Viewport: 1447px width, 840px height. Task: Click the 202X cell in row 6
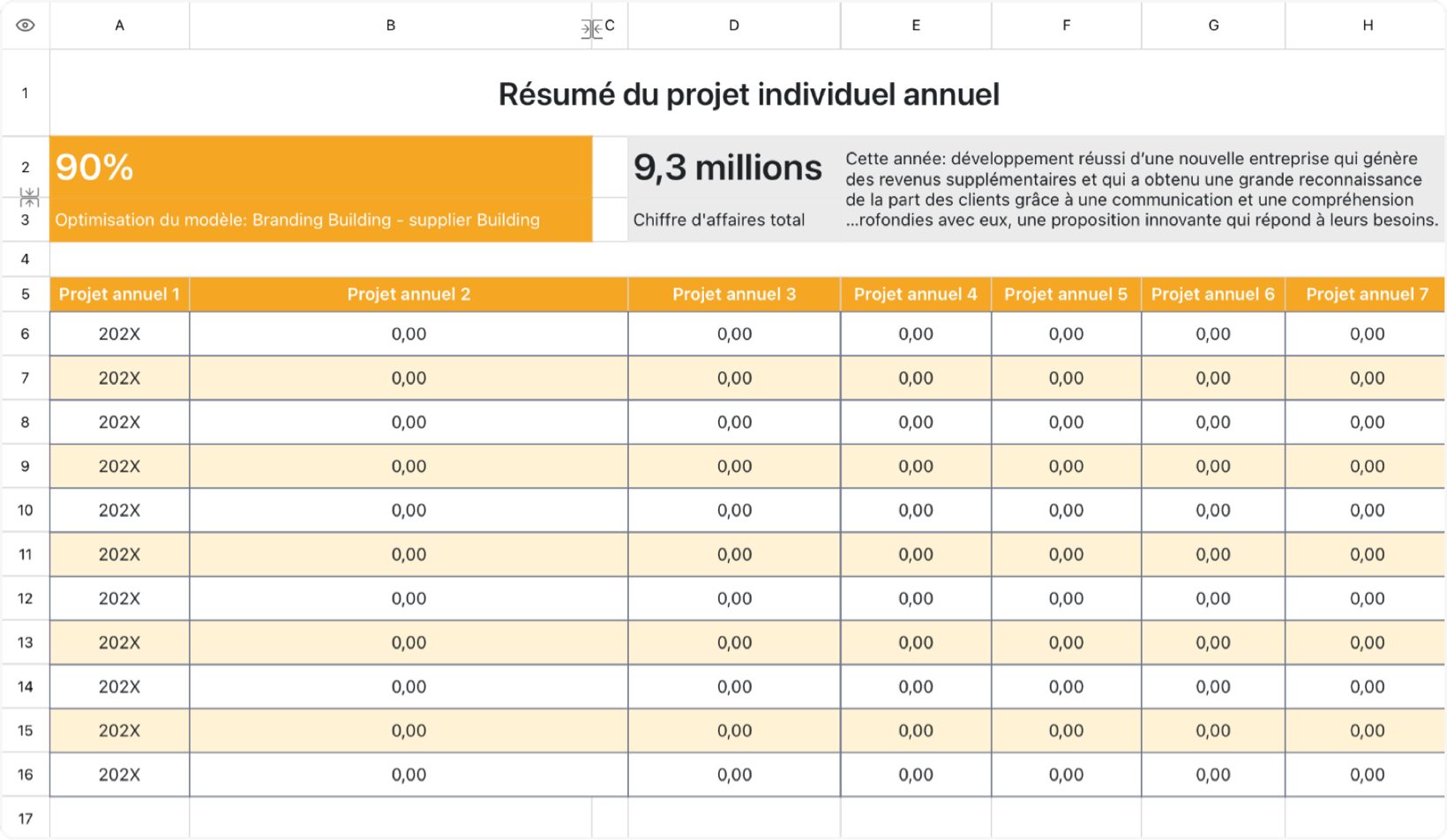click(119, 334)
